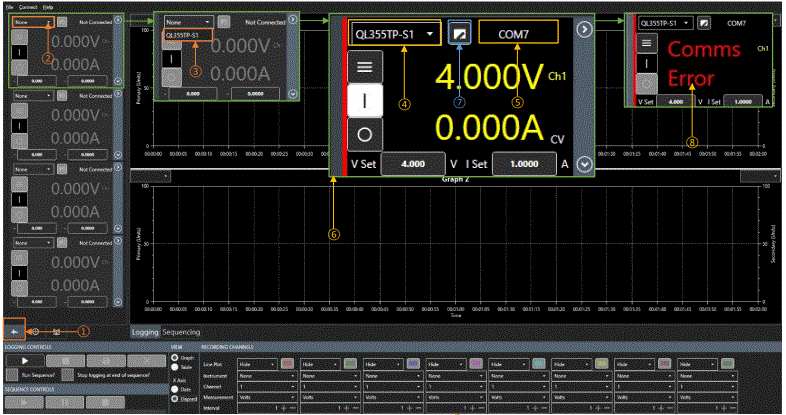This screenshot has width=786, height=415.
Task: Toggle the I output button in Comms Error panel
Action: (646, 64)
